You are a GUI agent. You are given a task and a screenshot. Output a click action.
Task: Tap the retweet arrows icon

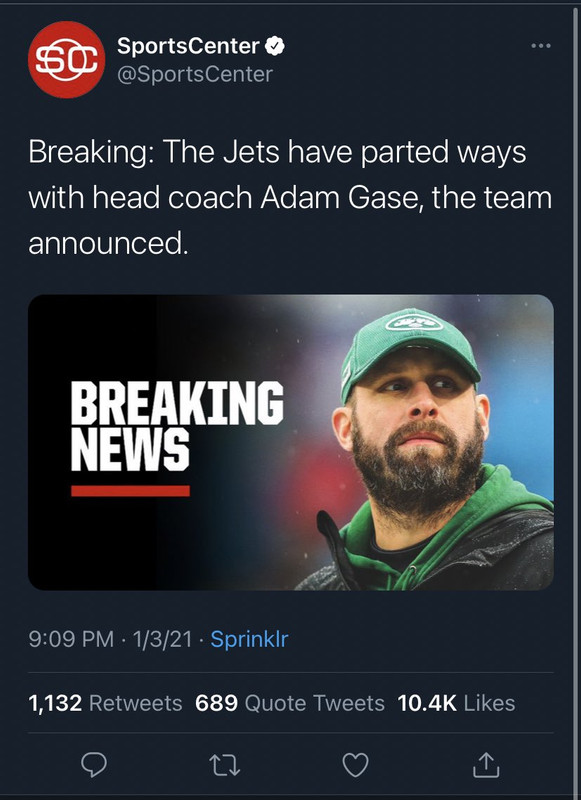(225, 765)
